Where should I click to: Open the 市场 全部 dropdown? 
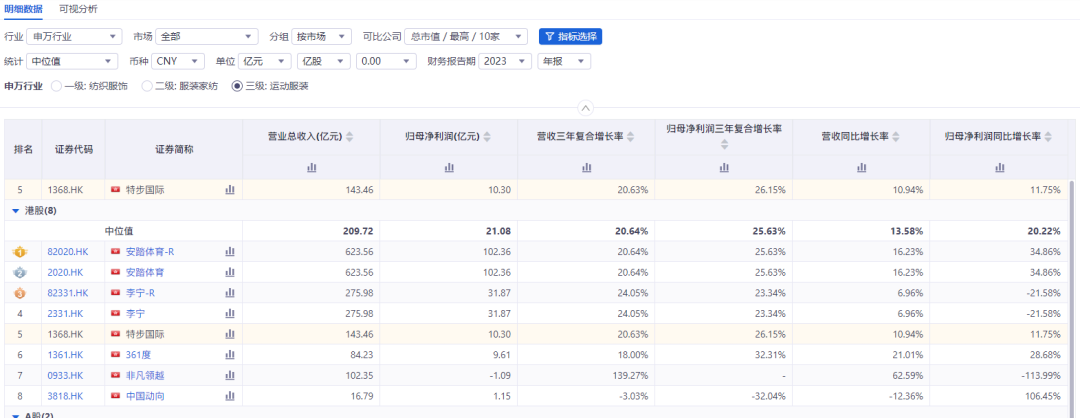click(207, 36)
